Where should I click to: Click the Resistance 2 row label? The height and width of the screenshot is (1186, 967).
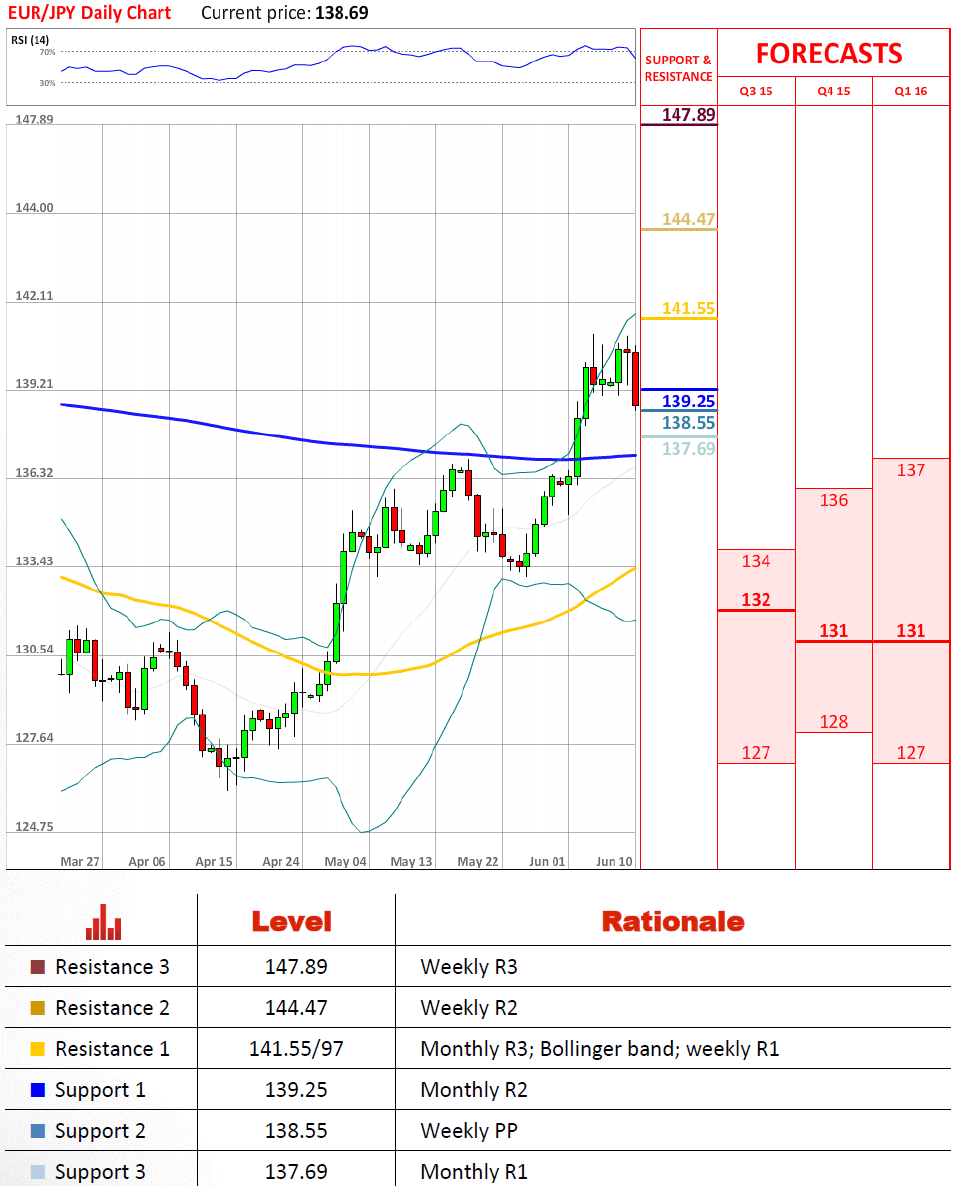click(x=112, y=1007)
